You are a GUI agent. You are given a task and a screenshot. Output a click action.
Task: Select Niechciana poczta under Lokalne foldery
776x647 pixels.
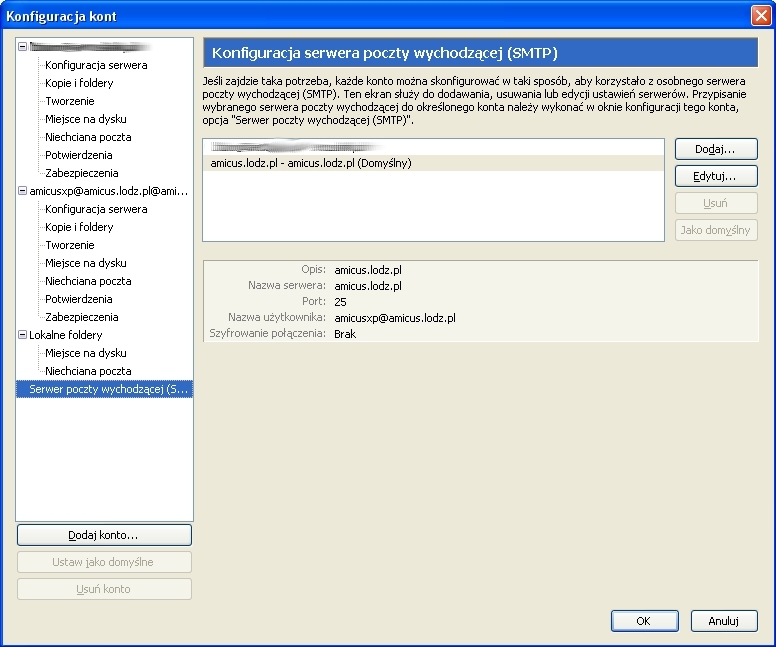click(x=88, y=371)
